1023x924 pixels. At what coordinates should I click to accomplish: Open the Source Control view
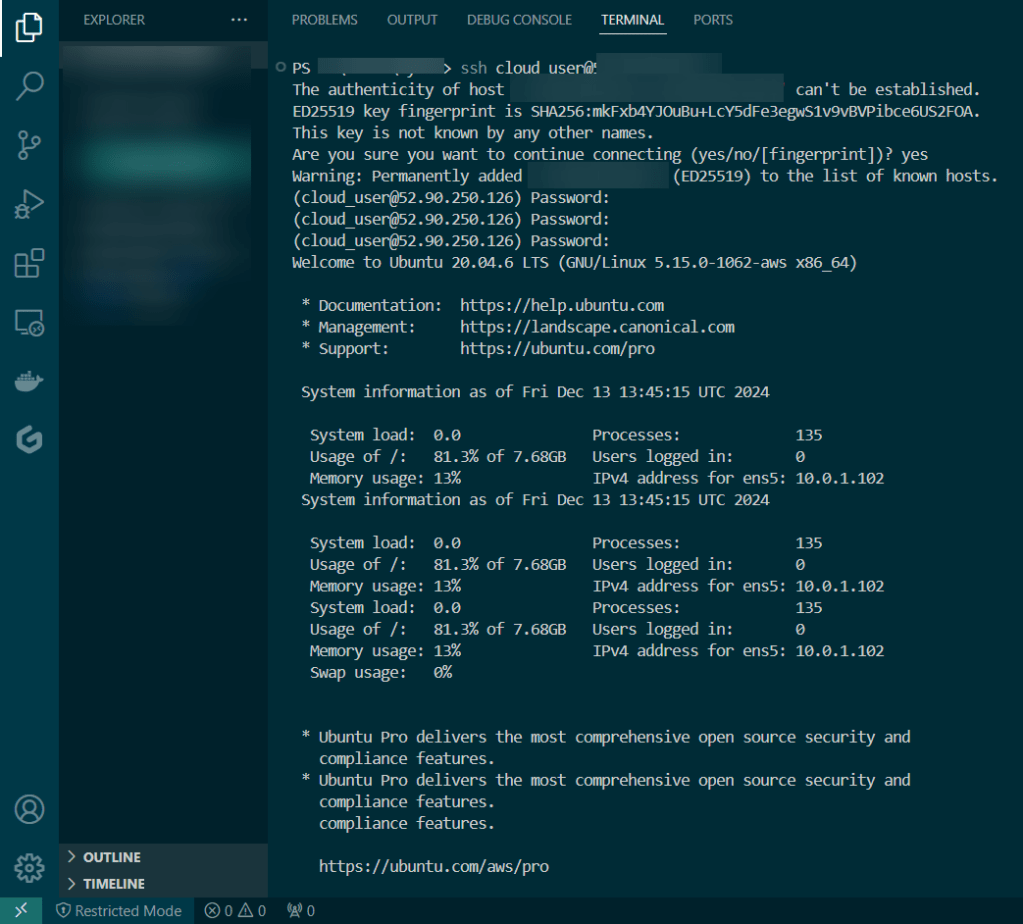pos(29,146)
